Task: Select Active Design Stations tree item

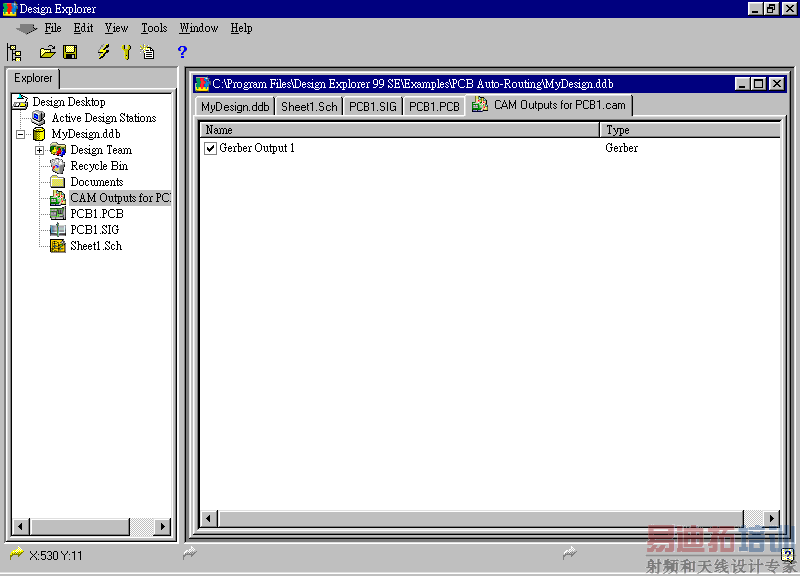Action: [104, 118]
